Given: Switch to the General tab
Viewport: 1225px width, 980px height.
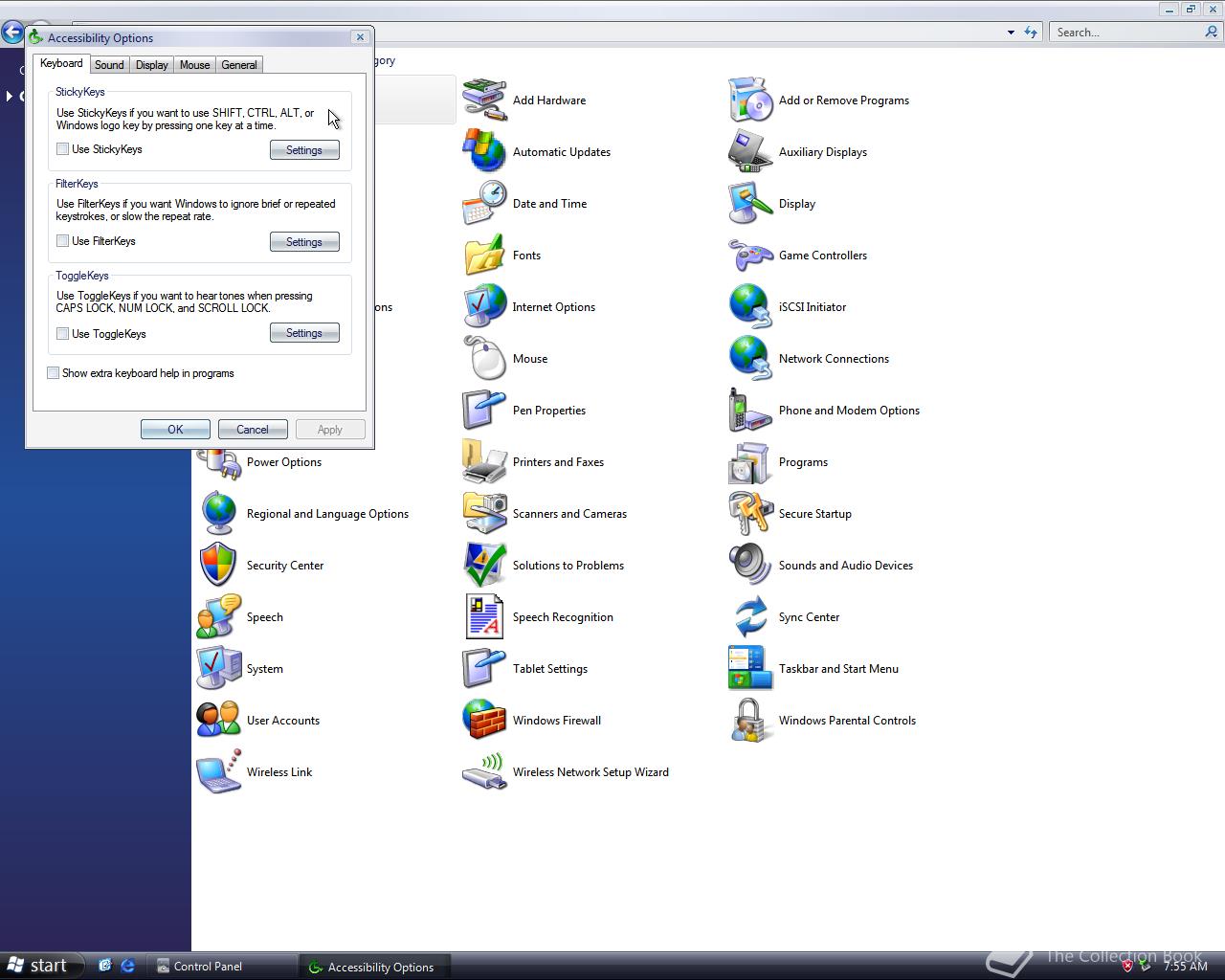Looking at the screenshot, I should coord(239,65).
